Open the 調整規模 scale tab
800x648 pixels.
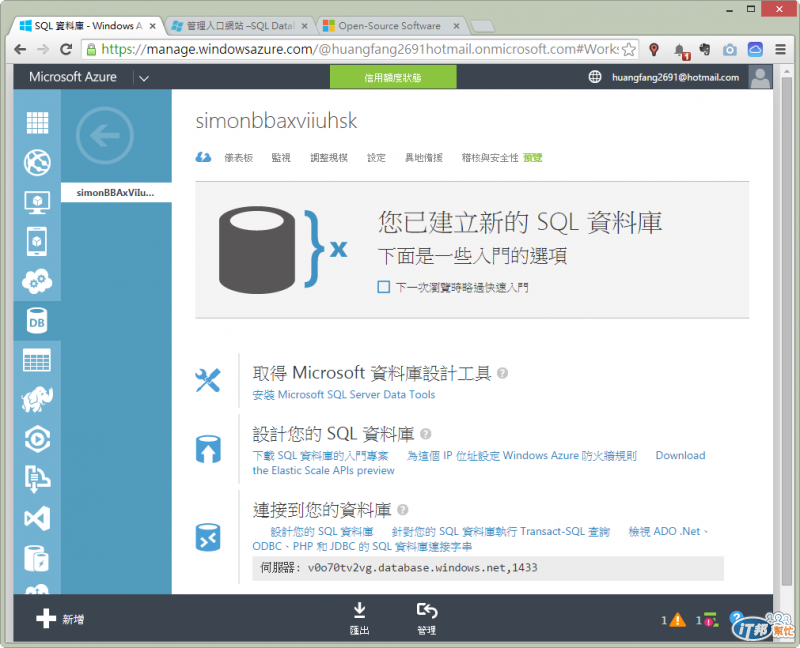click(x=329, y=158)
